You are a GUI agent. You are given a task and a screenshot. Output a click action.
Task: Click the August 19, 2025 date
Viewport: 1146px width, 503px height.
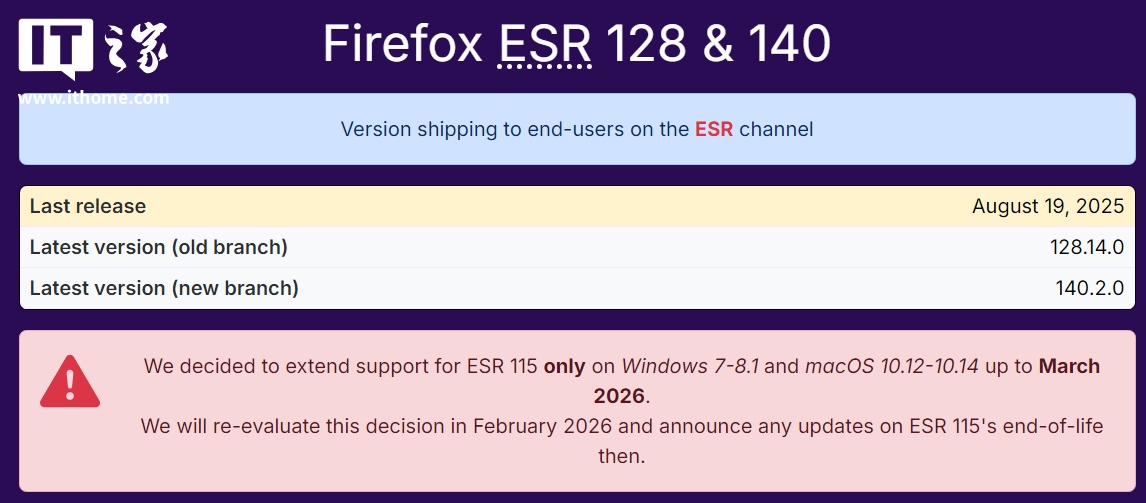pos(1047,206)
